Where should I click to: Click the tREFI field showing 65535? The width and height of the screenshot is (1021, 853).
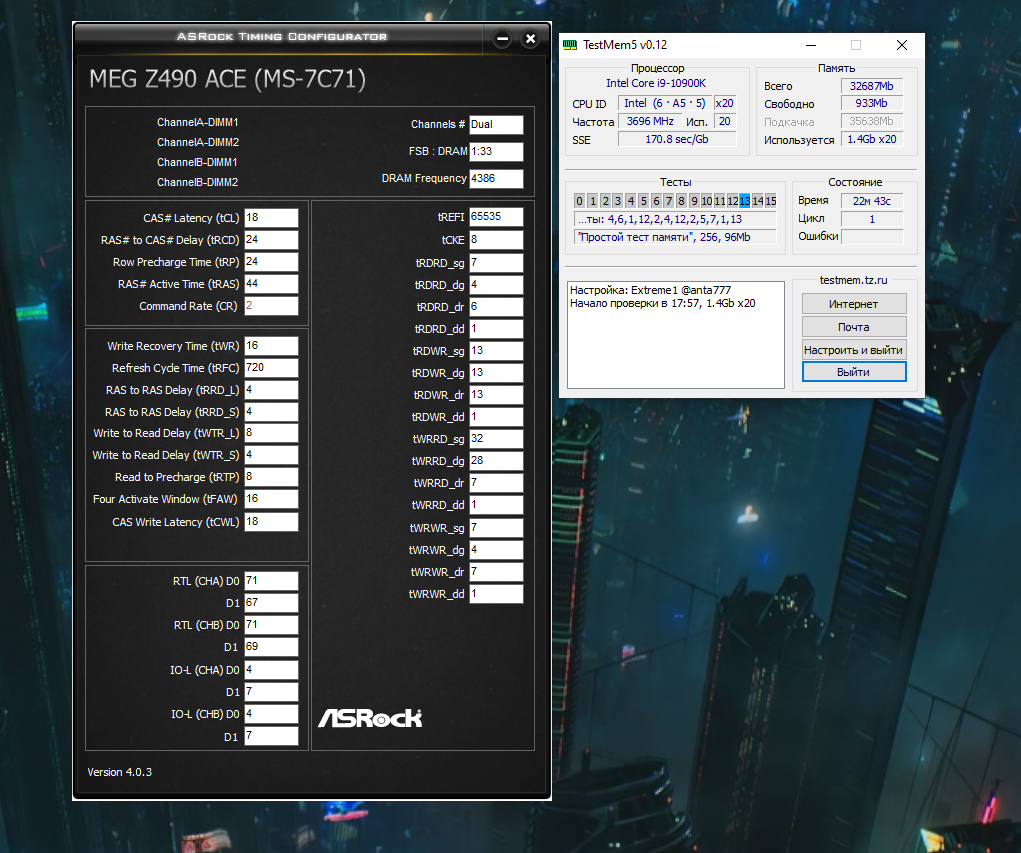click(496, 217)
